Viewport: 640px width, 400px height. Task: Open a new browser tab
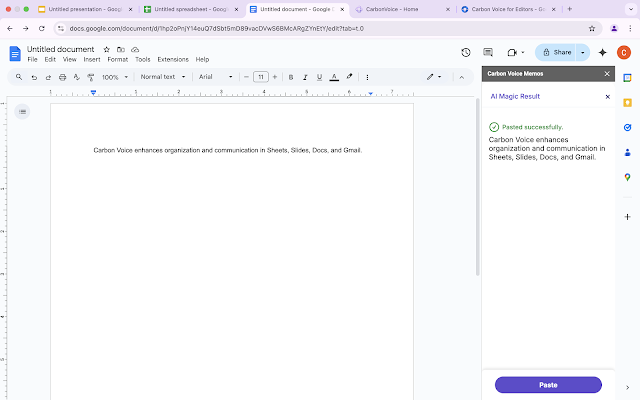click(569, 9)
